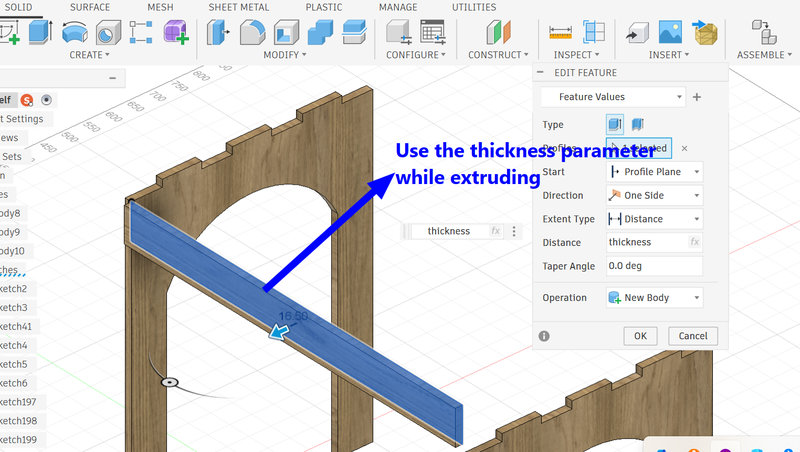Switch to the SHEET METAL tab
Screen dimensions: 800x452
(238, 7)
